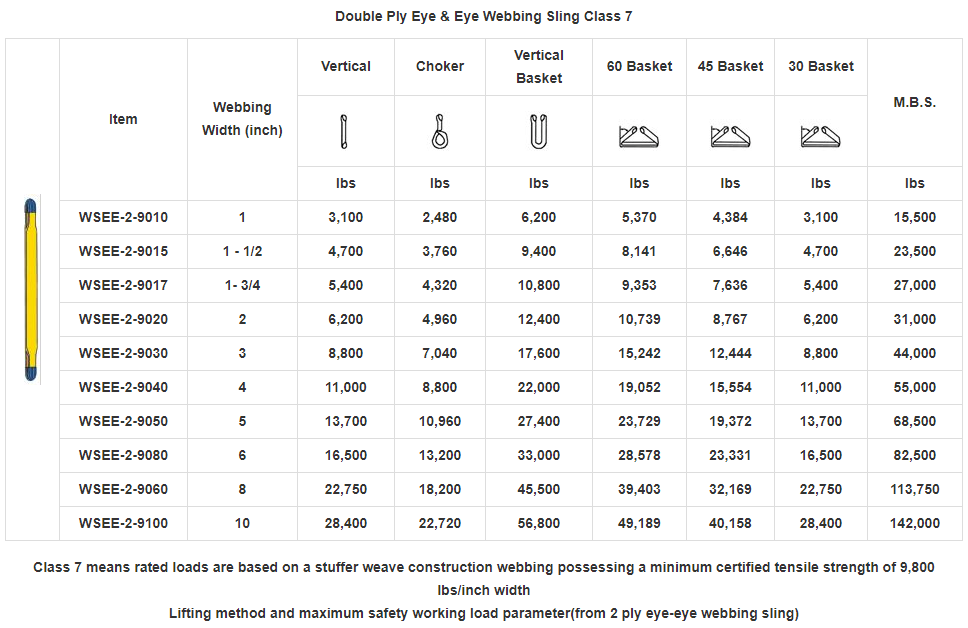Select item WSEE-2-9010
Screen dimensions: 968x628
click(x=123, y=217)
